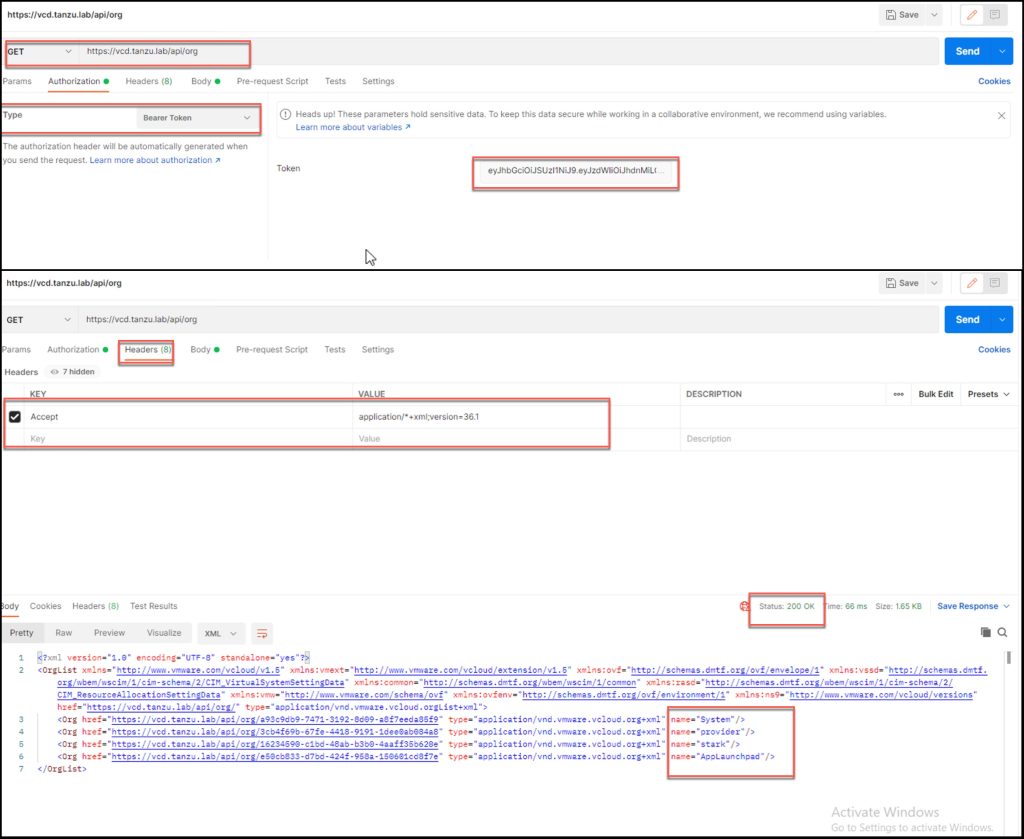Open the XML format dropdown
Screen dimensions: 1024x839
[x=221, y=633]
